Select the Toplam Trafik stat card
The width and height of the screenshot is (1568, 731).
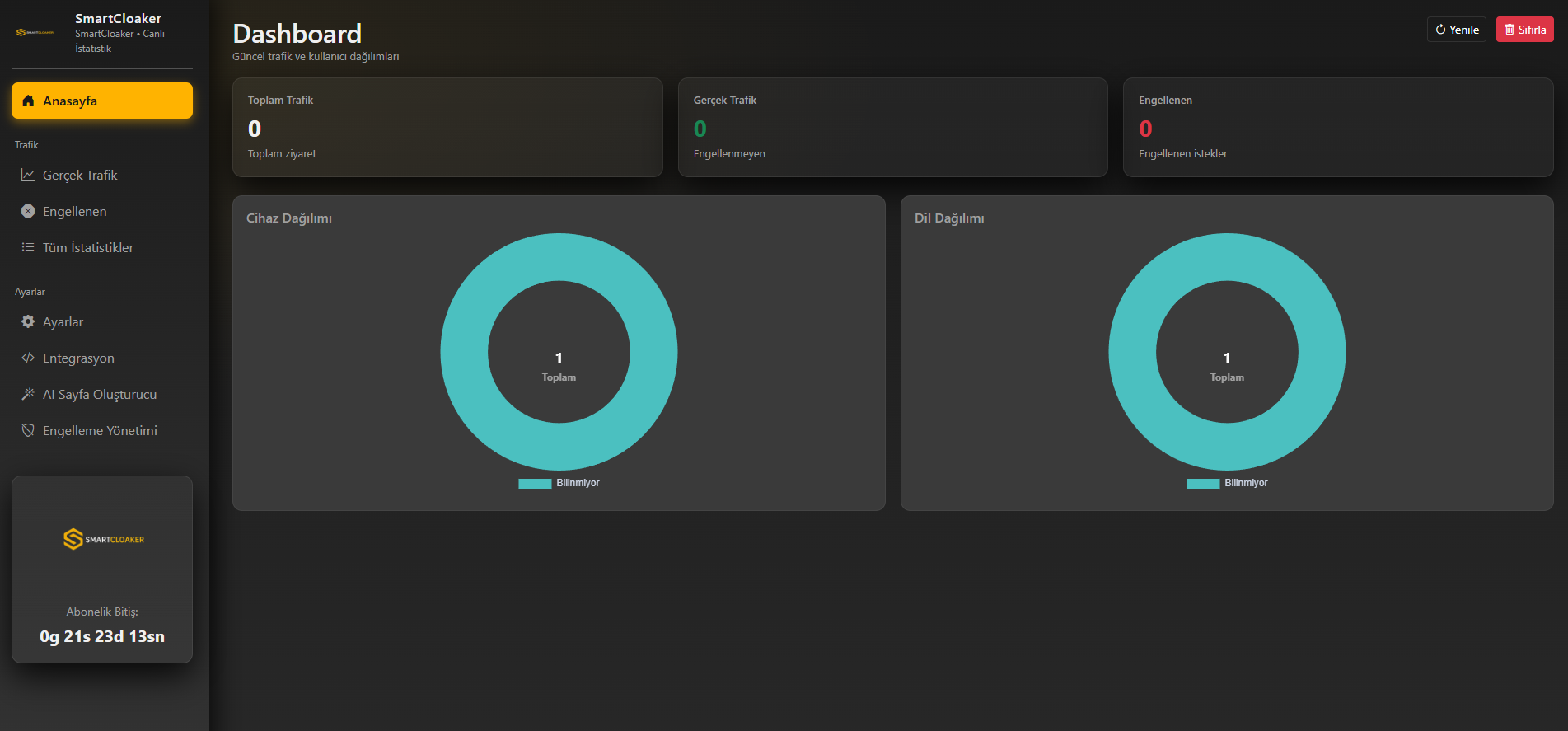pyautogui.click(x=447, y=127)
